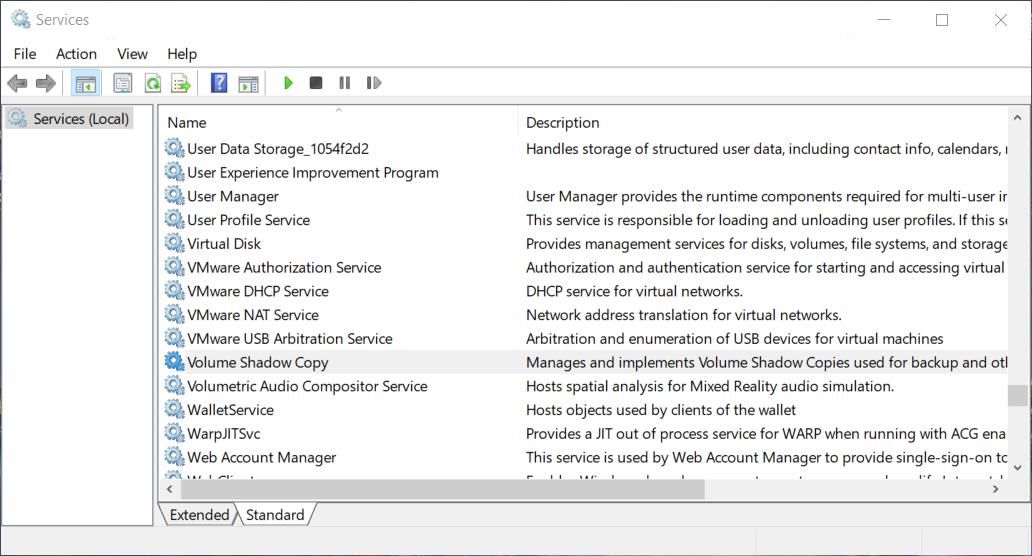Click the Restart Service toolbar icon

coord(374,83)
